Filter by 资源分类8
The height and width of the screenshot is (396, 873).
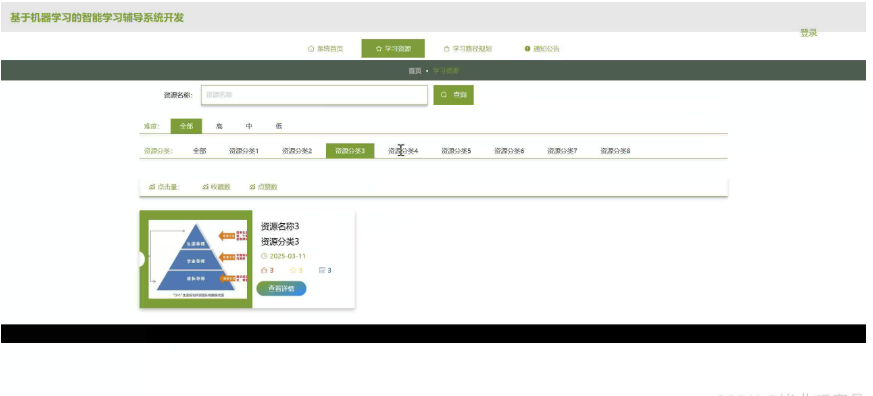[x=615, y=151]
